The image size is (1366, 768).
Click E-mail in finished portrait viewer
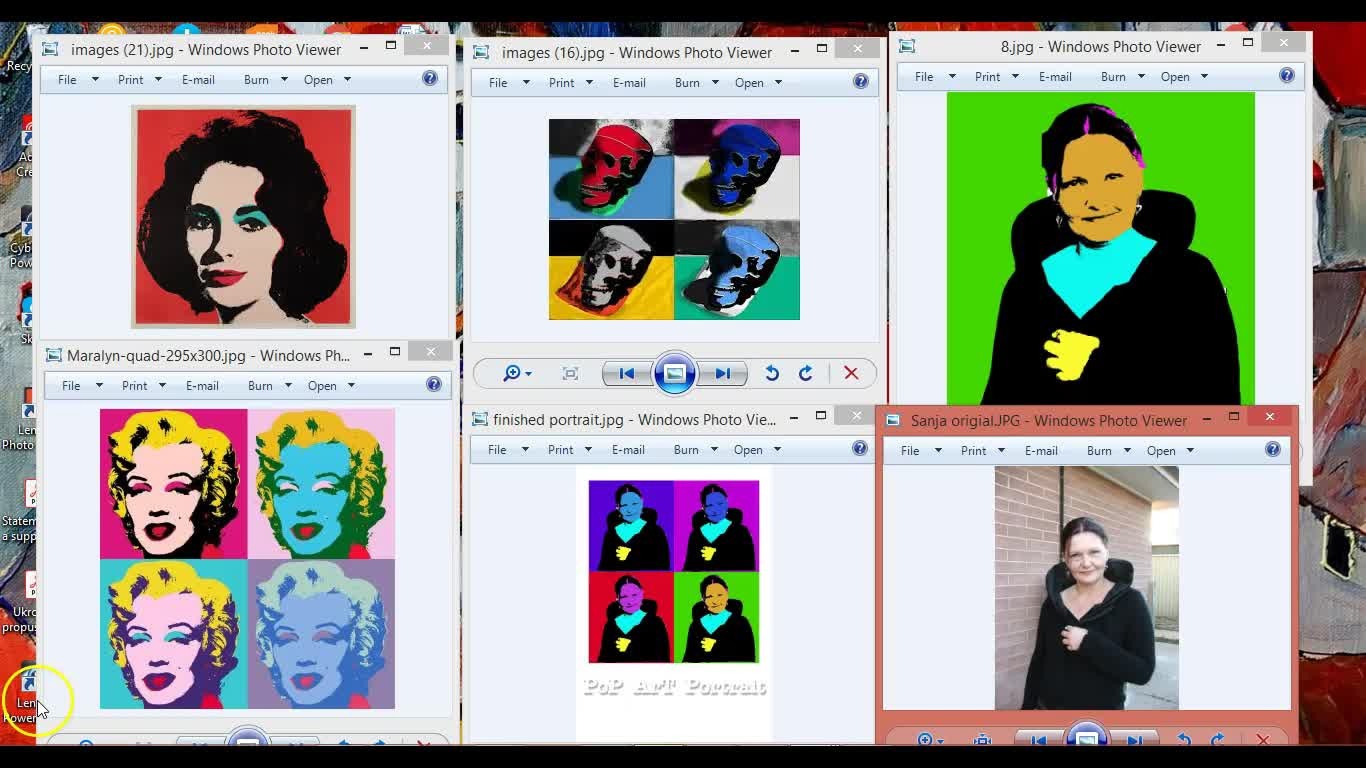628,449
